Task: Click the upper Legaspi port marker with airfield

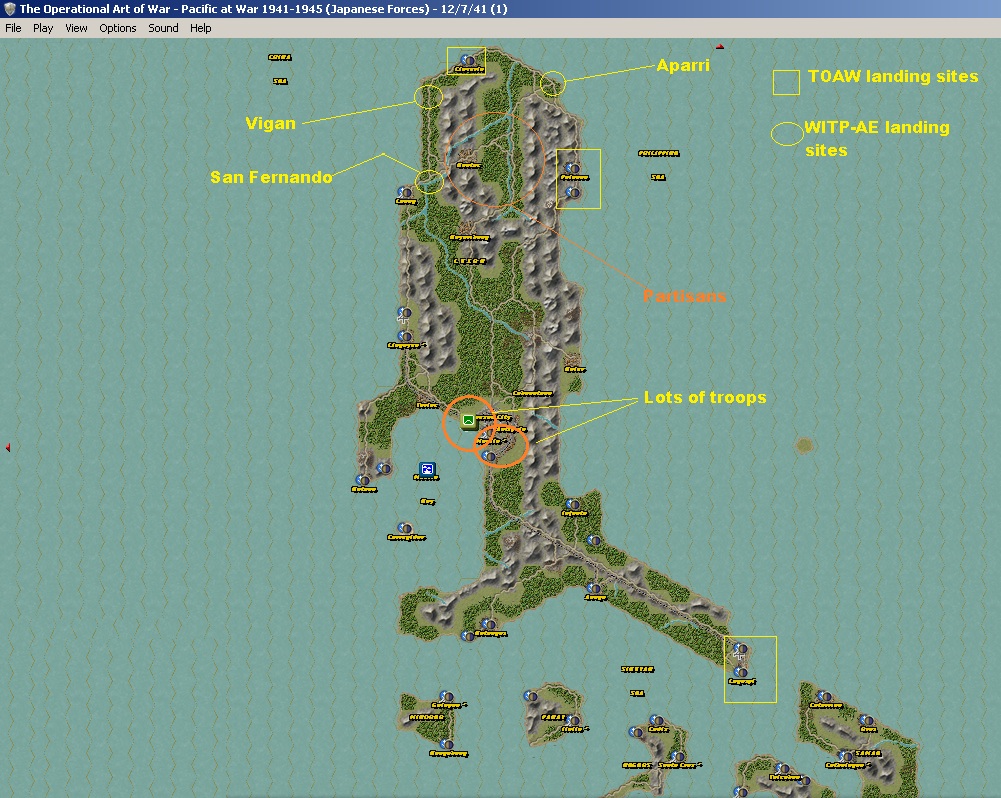Action: tap(741, 649)
